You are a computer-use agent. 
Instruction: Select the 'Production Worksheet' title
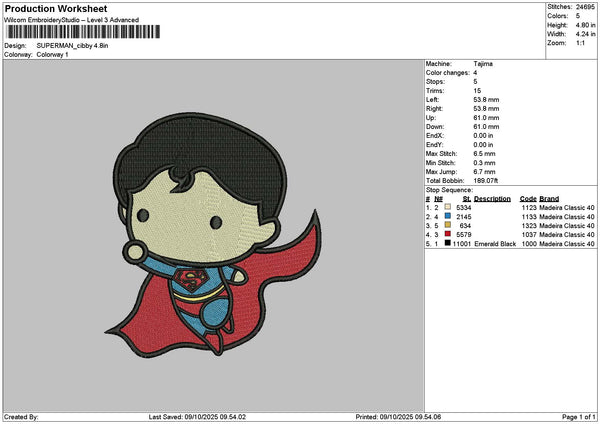coord(56,8)
